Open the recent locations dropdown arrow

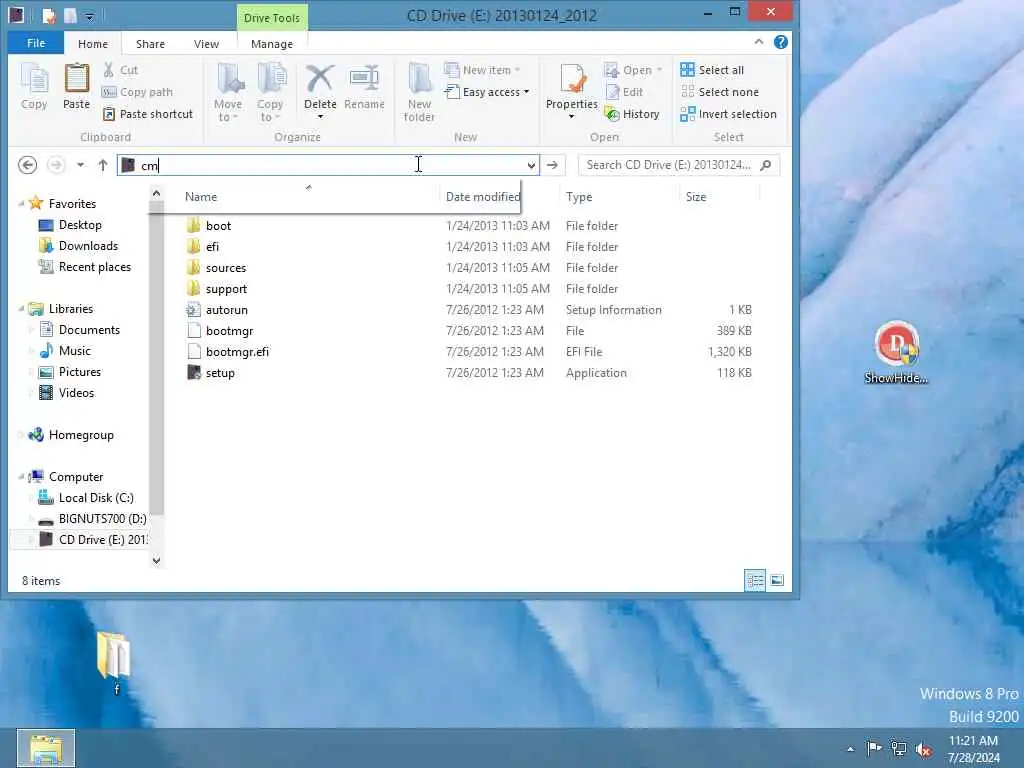tap(80, 165)
